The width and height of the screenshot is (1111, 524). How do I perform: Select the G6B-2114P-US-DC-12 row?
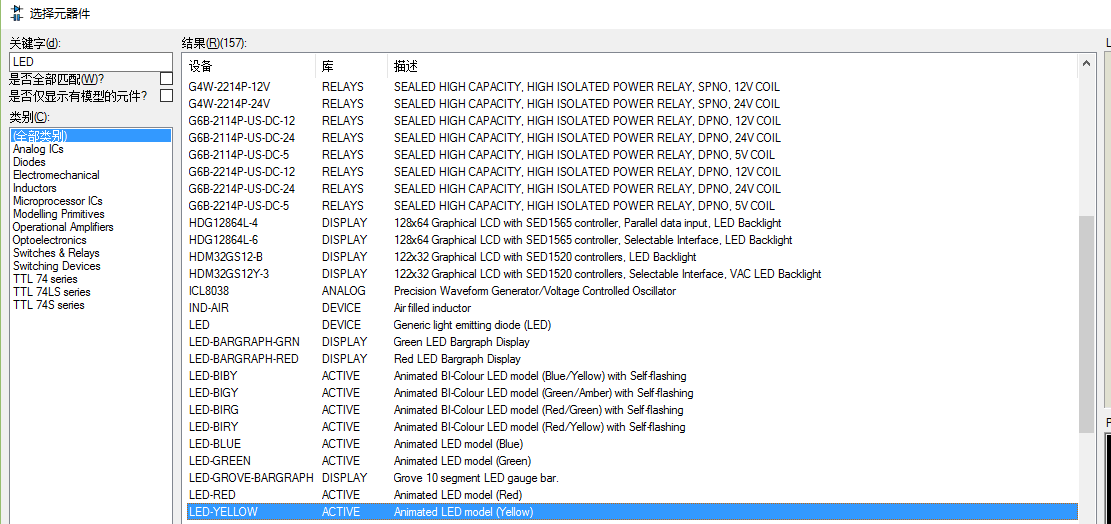(632, 120)
